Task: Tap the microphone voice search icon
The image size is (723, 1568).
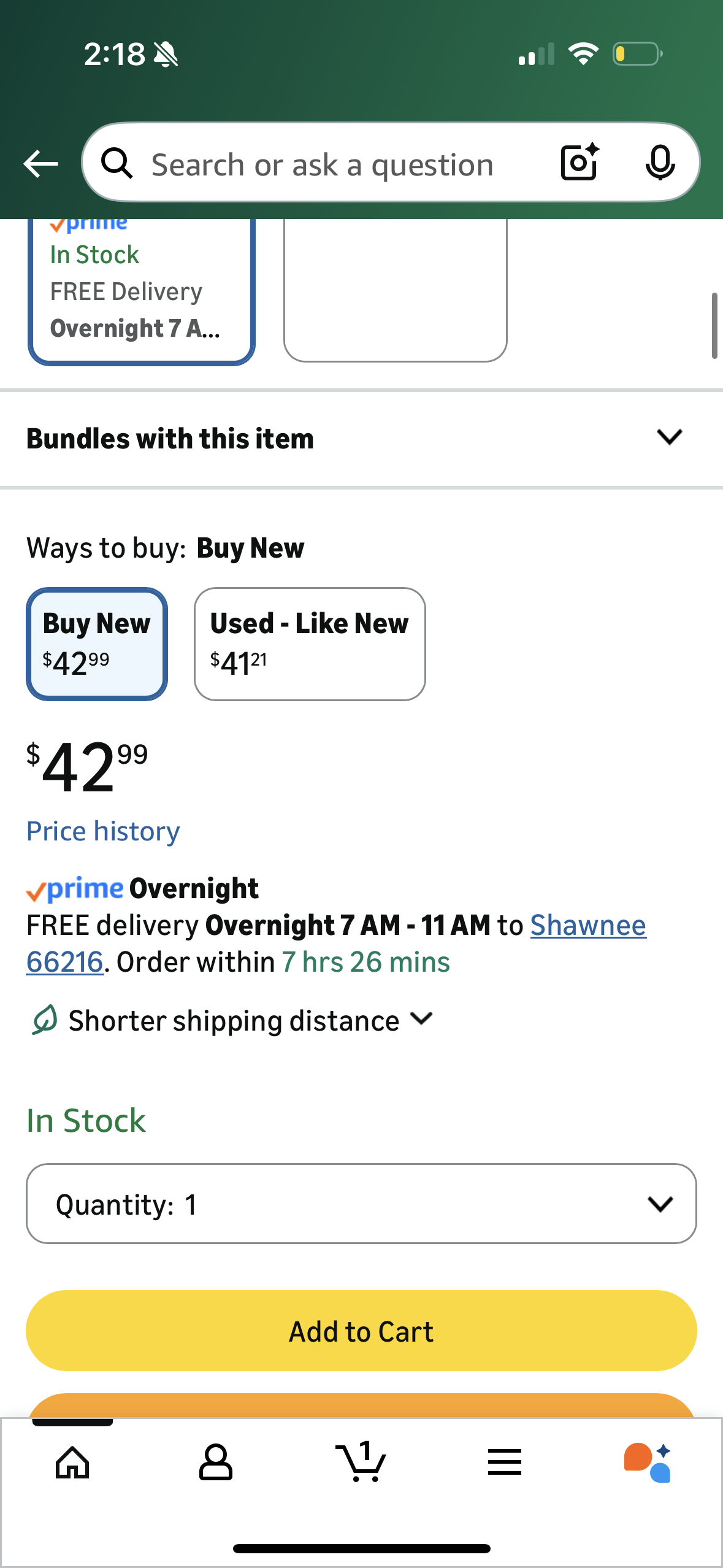Action: (x=660, y=163)
